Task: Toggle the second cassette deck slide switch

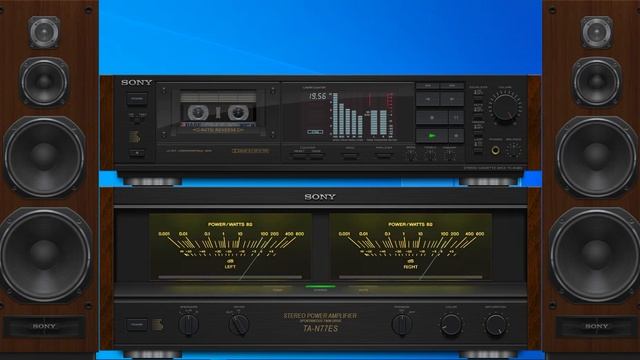Action: tap(430, 155)
